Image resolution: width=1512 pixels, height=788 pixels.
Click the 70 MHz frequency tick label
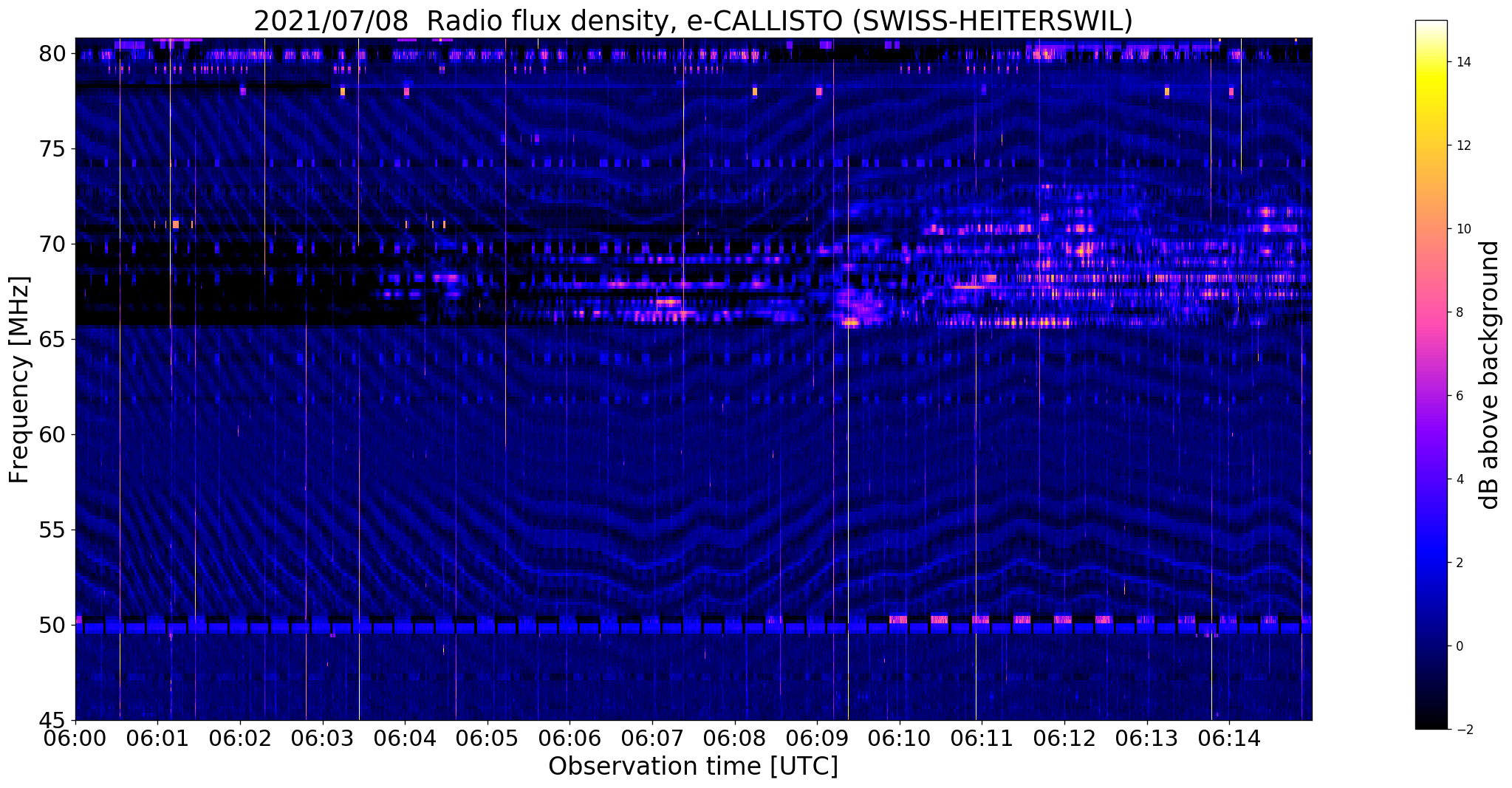tap(52, 244)
